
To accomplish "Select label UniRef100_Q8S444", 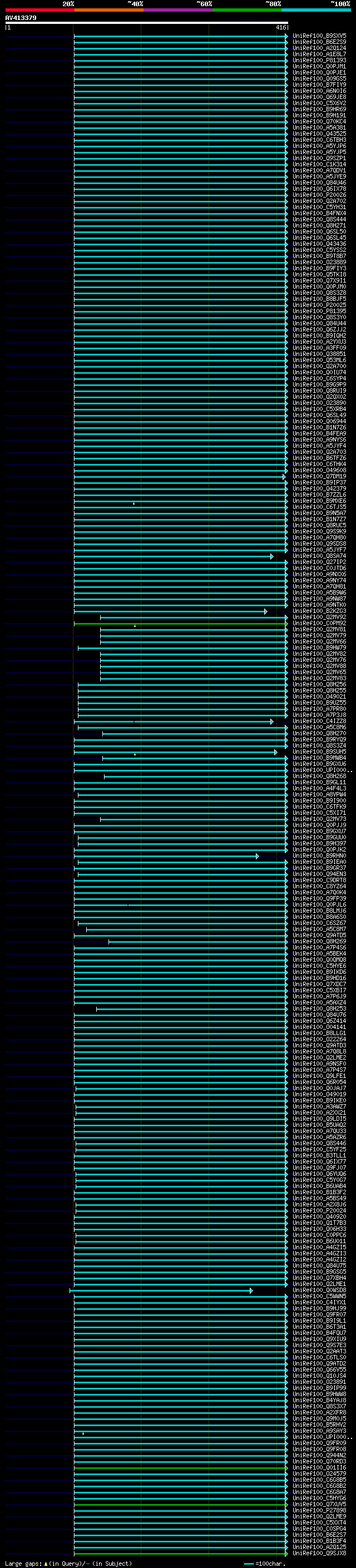I will [319, 220].
